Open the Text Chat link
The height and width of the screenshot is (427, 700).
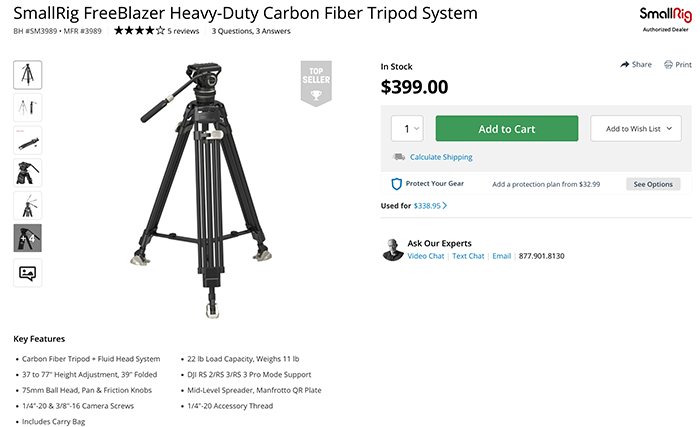(468, 256)
